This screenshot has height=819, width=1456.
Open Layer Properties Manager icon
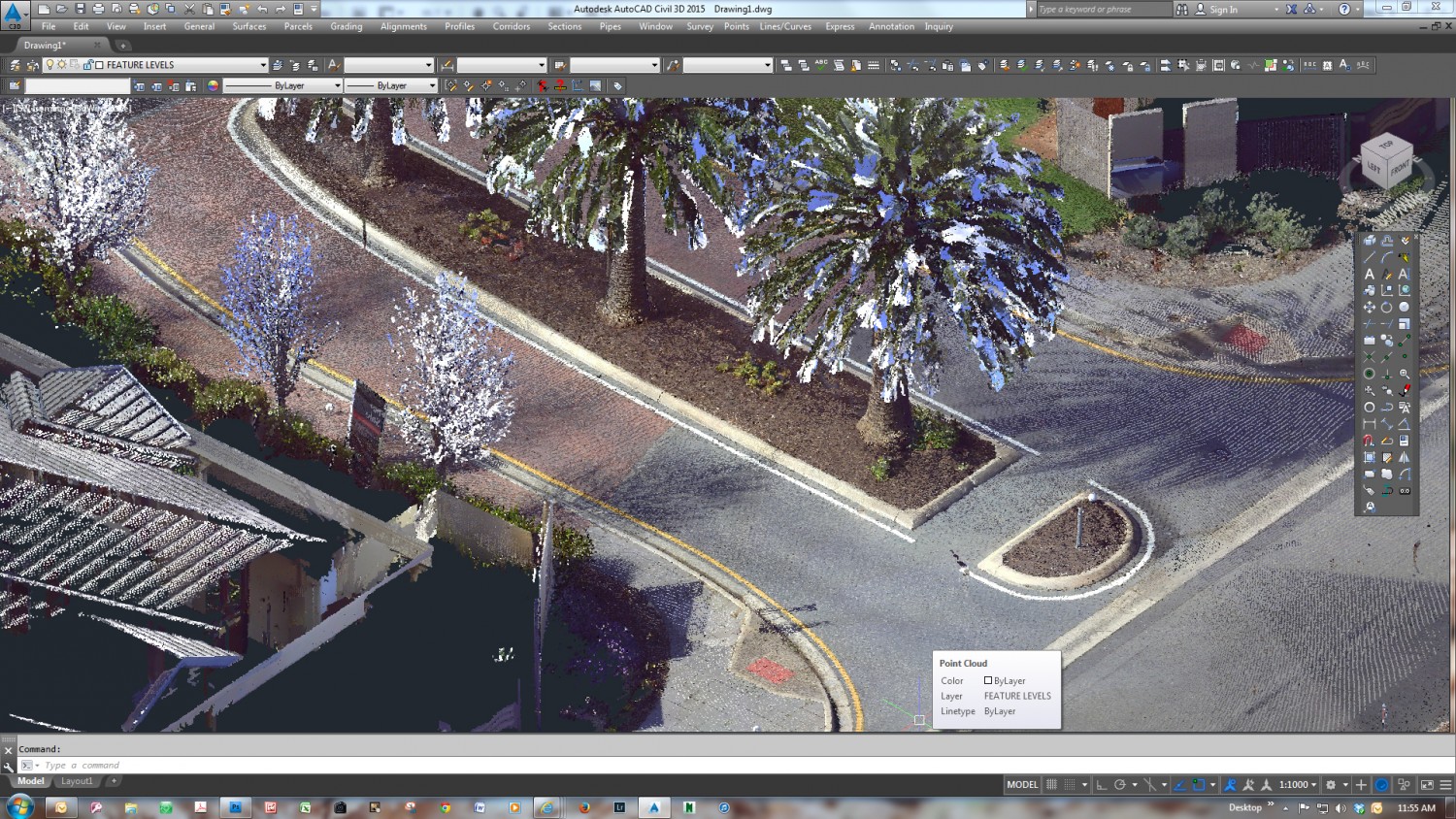tap(15, 65)
